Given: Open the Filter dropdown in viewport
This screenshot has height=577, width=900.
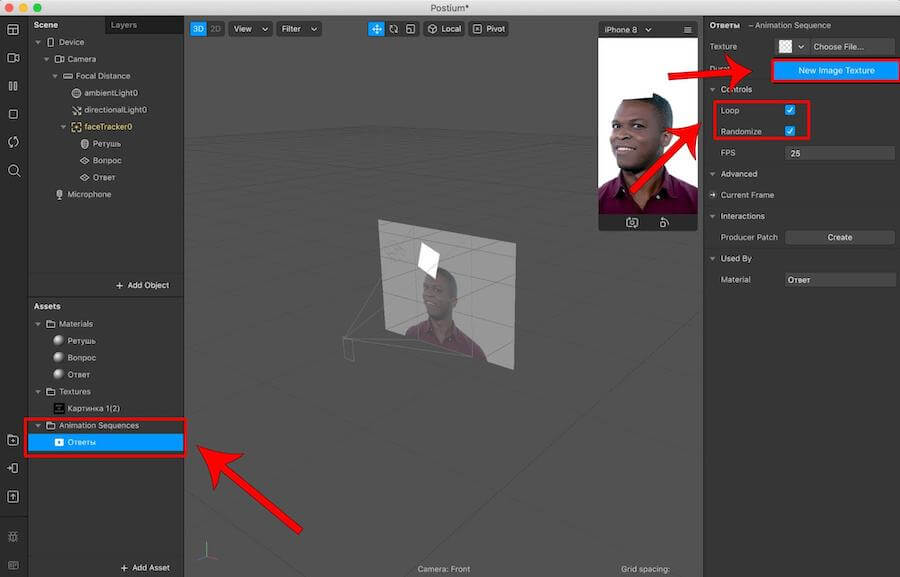Looking at the screenshot, I should [299, 29].
